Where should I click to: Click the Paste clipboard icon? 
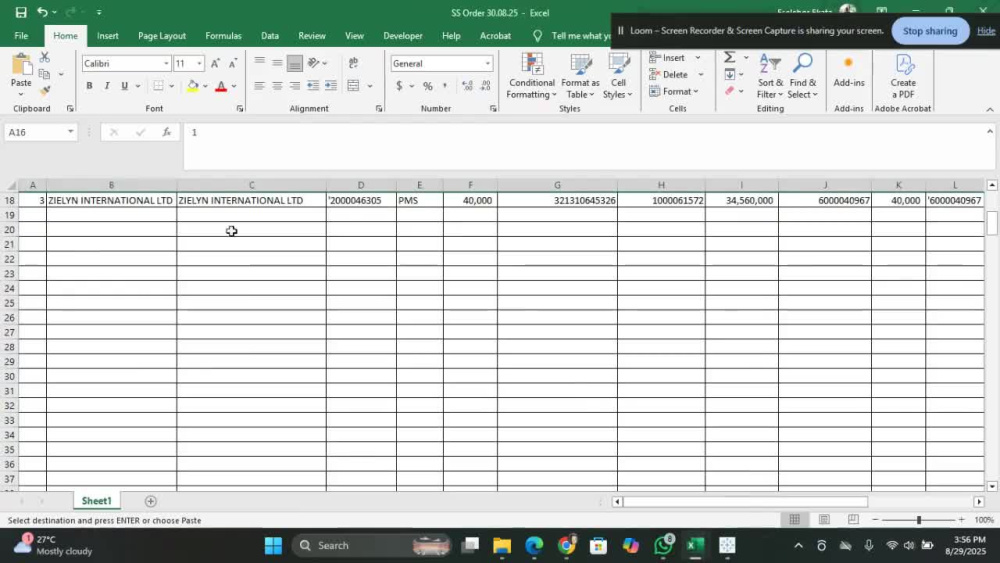21,65
